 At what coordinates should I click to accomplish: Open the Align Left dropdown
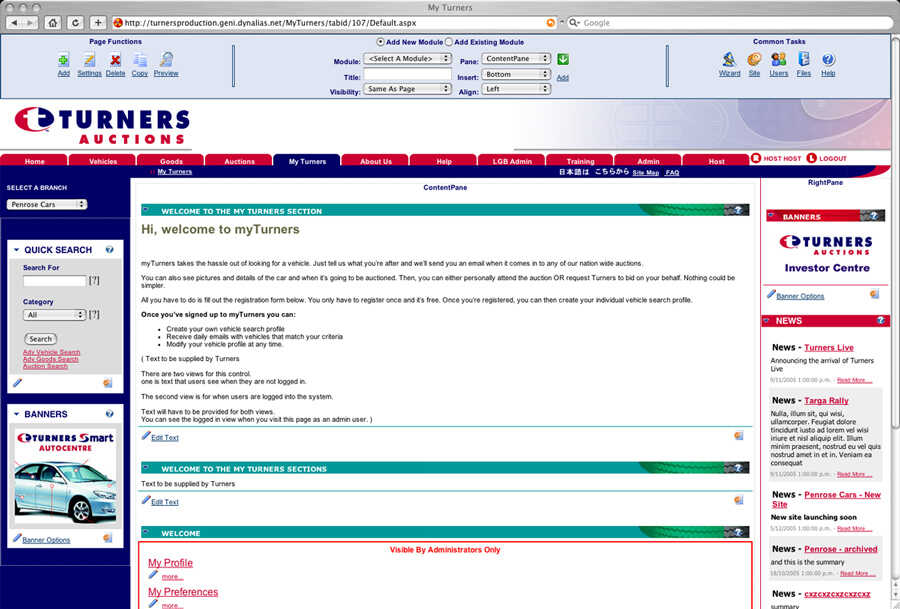pos(517,89)
